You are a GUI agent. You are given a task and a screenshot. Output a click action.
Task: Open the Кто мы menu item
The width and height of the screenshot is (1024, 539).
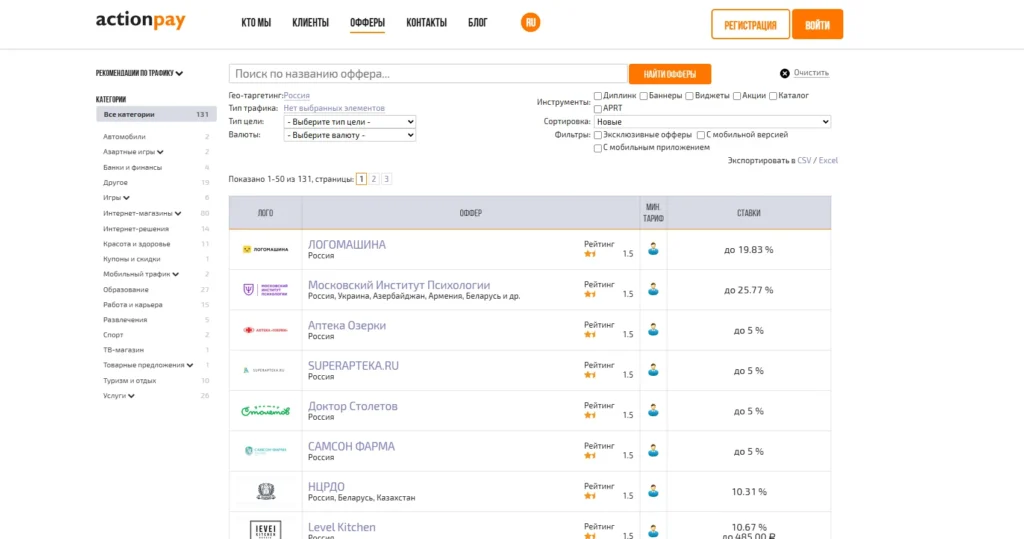pos(256,23)
